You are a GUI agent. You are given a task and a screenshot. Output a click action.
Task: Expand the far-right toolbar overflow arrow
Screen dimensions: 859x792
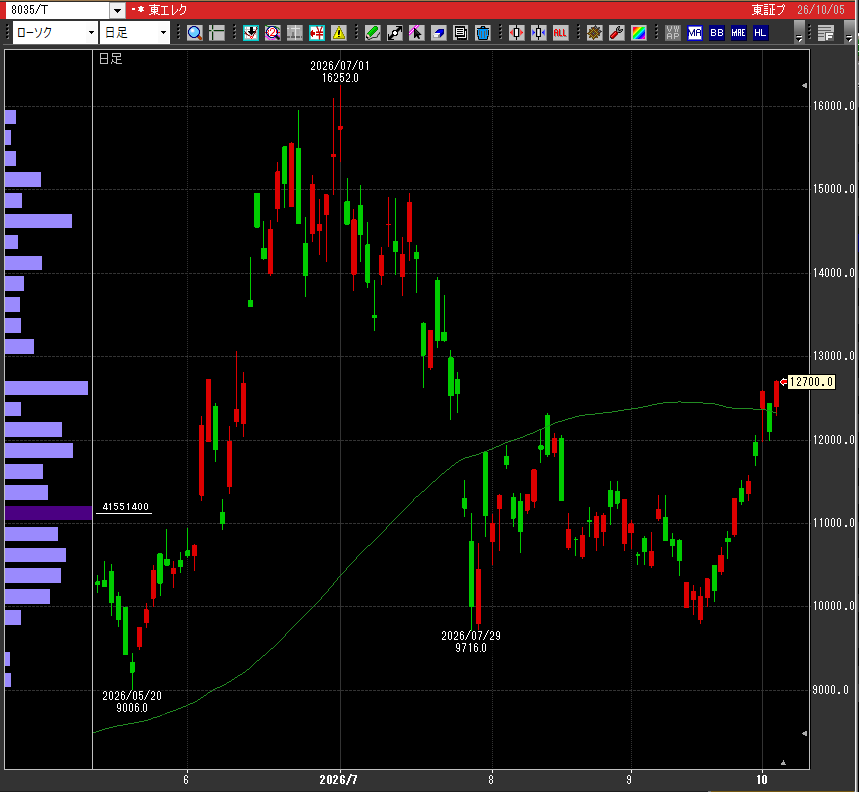point(849,33)
